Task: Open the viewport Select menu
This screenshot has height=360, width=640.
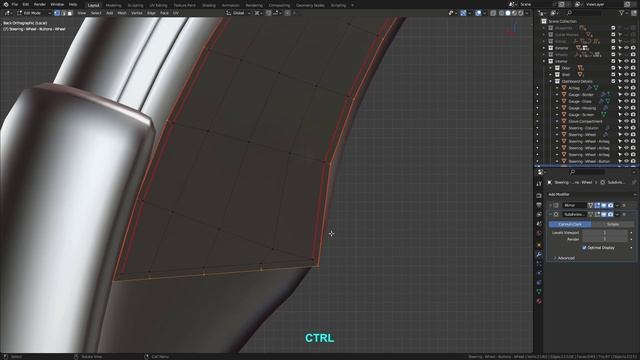Action: click(96, 13)
